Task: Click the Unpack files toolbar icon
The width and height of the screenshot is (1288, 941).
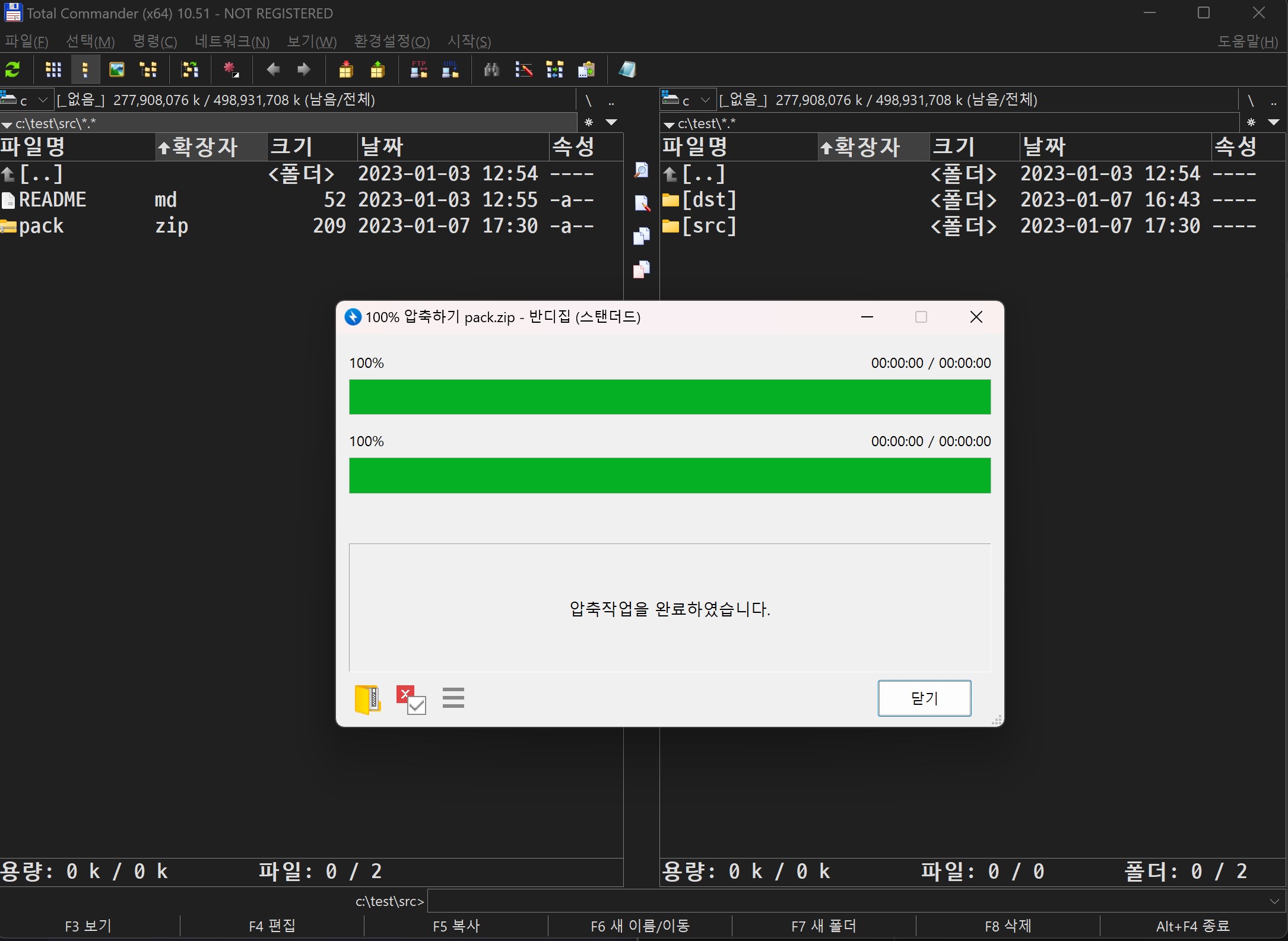Action: [x=377, y=70]
